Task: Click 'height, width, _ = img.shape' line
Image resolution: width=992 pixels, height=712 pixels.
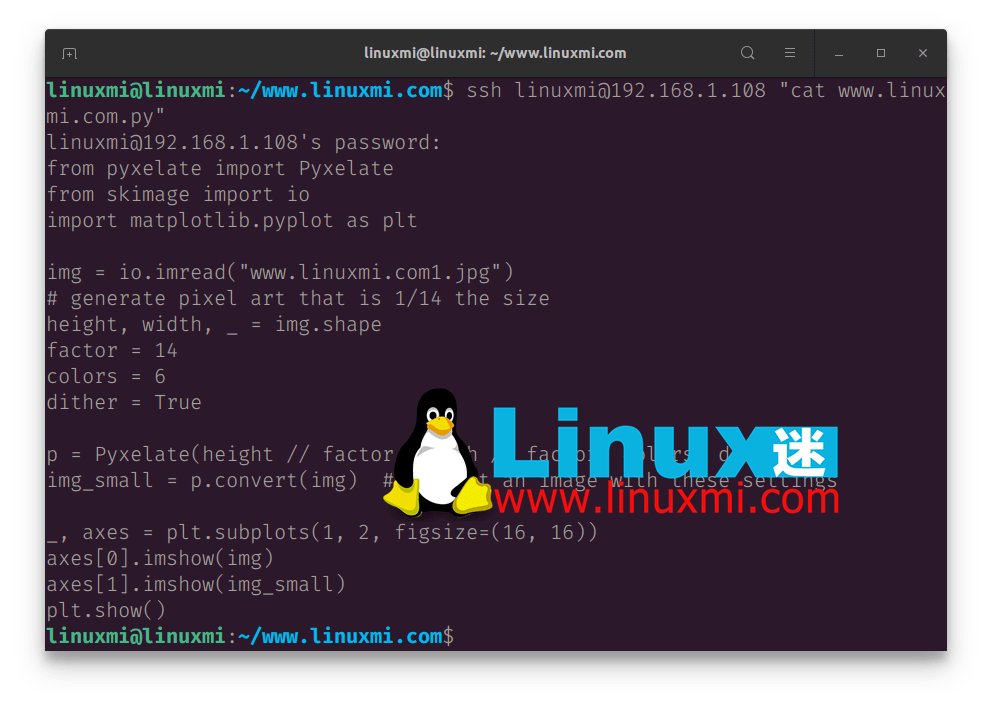Action: pos(214,324)
